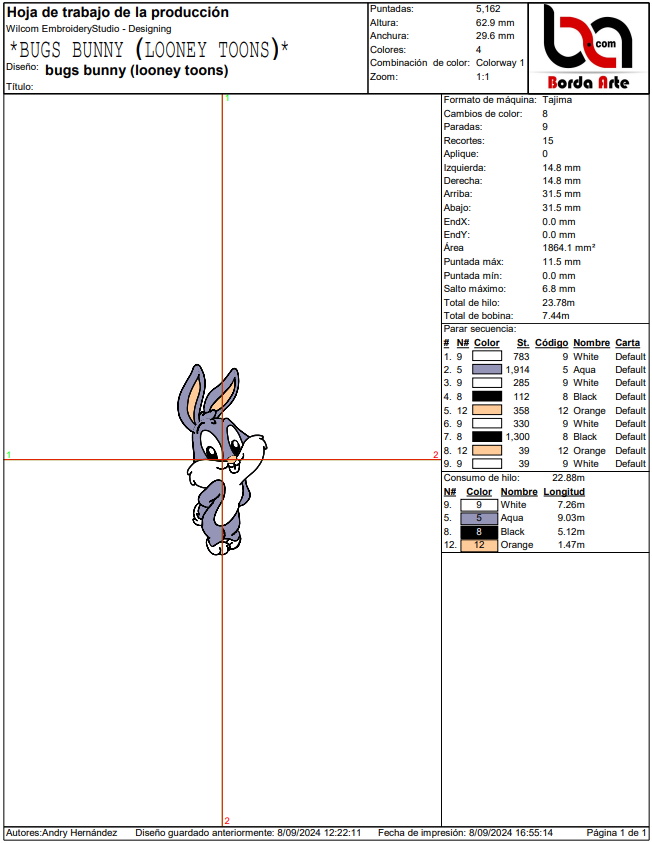Click 'Autores:Andry Hernández' in footer

tap(61, 833)
